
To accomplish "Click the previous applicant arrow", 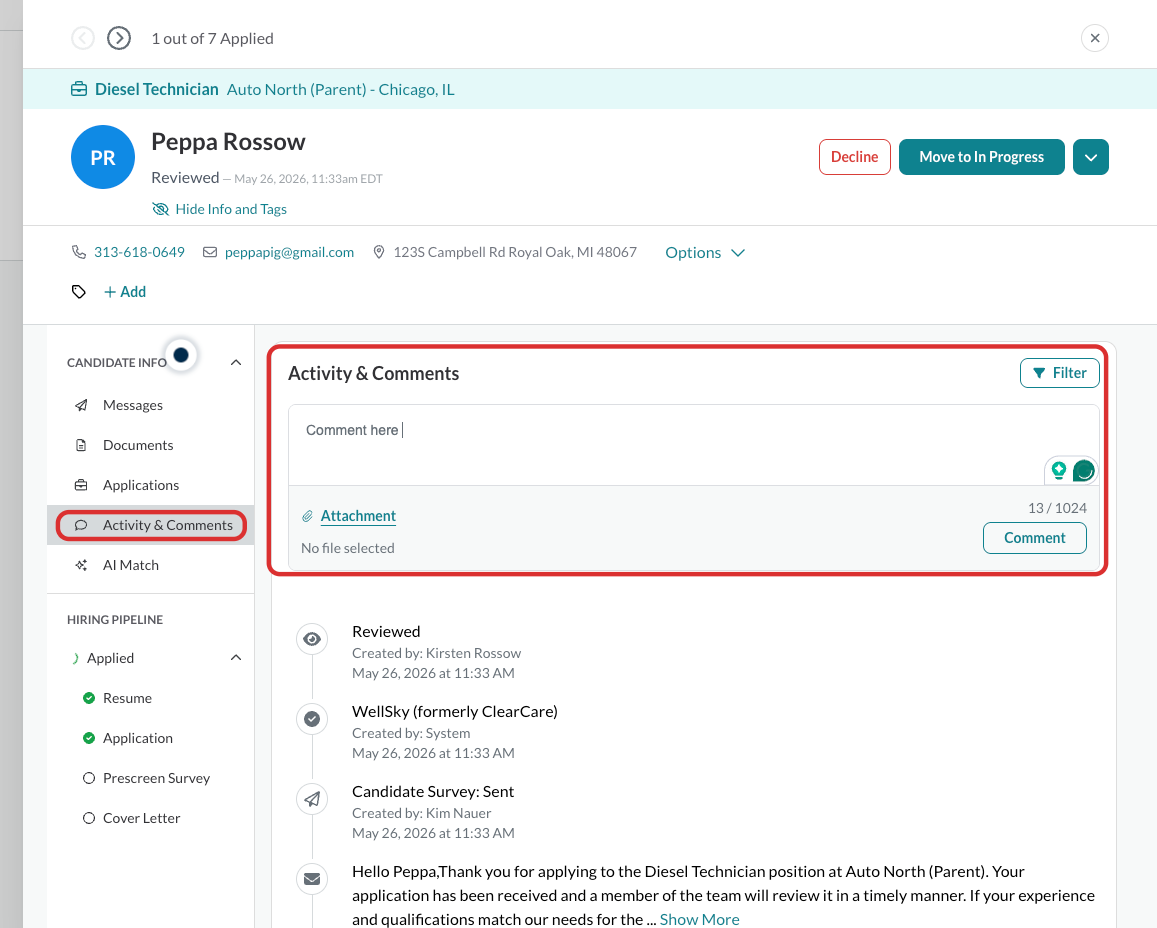I will point(83,38).
